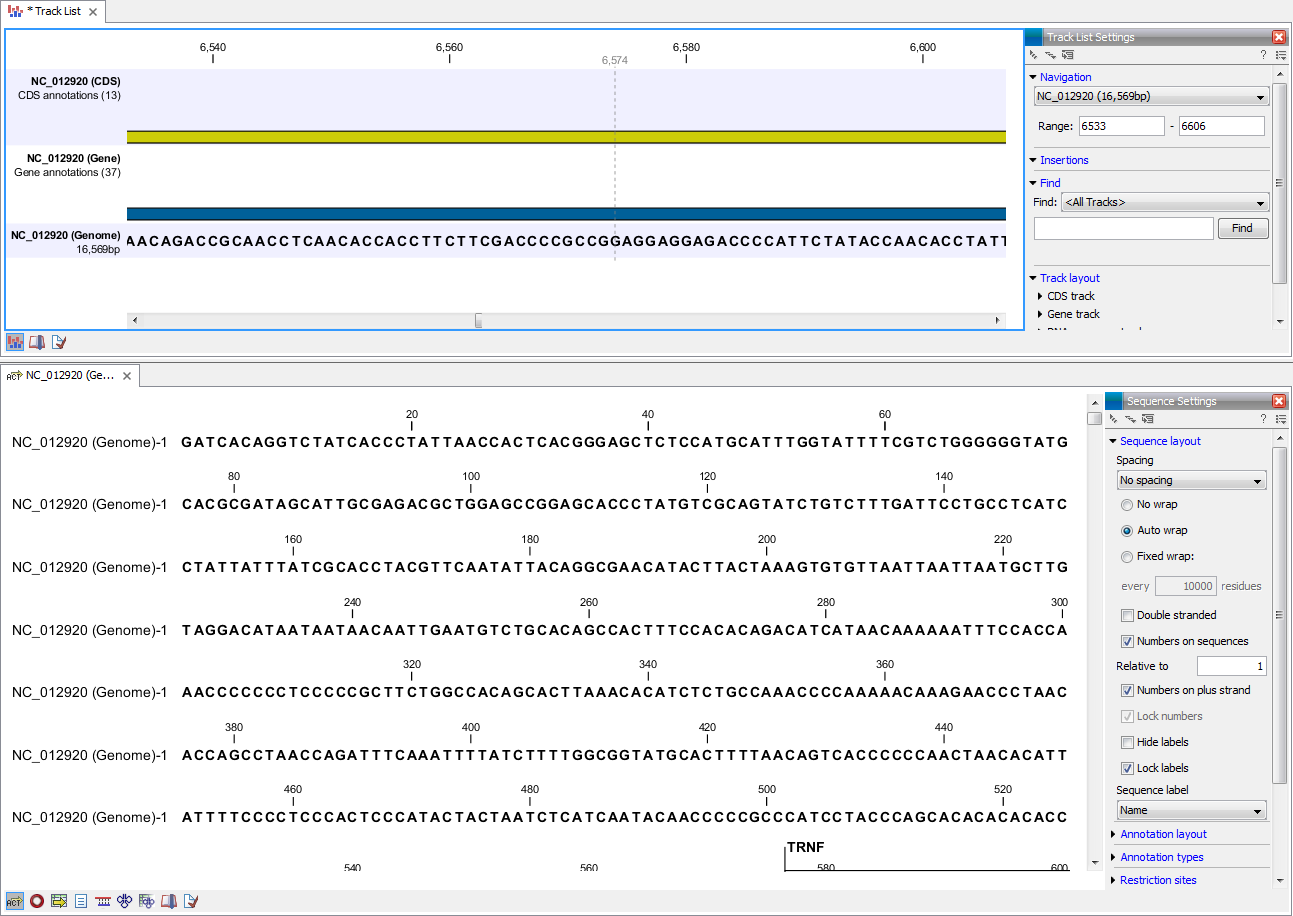Viewport: 1293px width, 916px height.
Task: Select the NC_012920 (Ge...) tab
Action: (70, 376)
